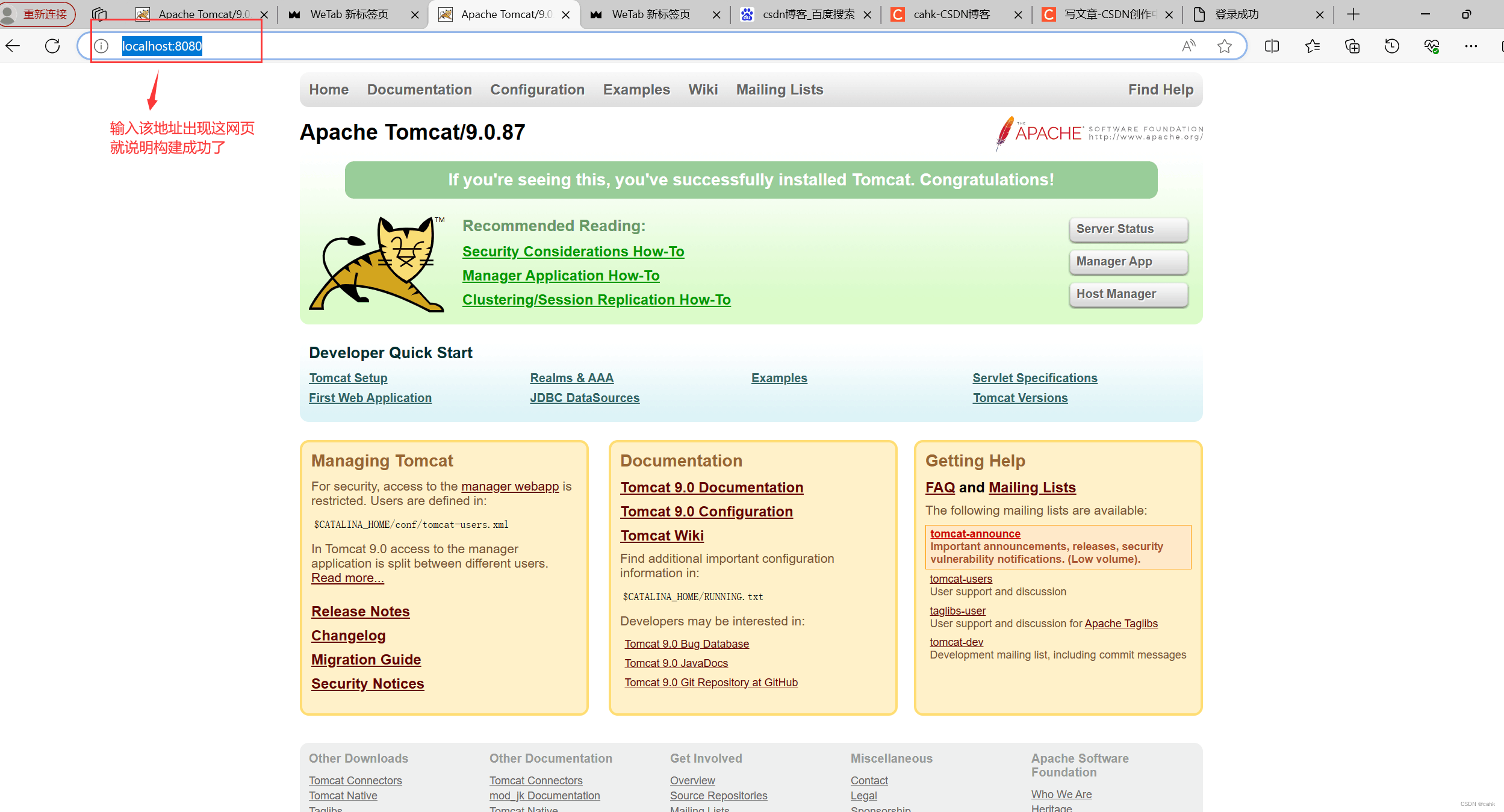This screenshot has height=812, width=1504.
Task: Switch to the cahk-CSDN博客 tab
Action: click(x=951, y=14)
